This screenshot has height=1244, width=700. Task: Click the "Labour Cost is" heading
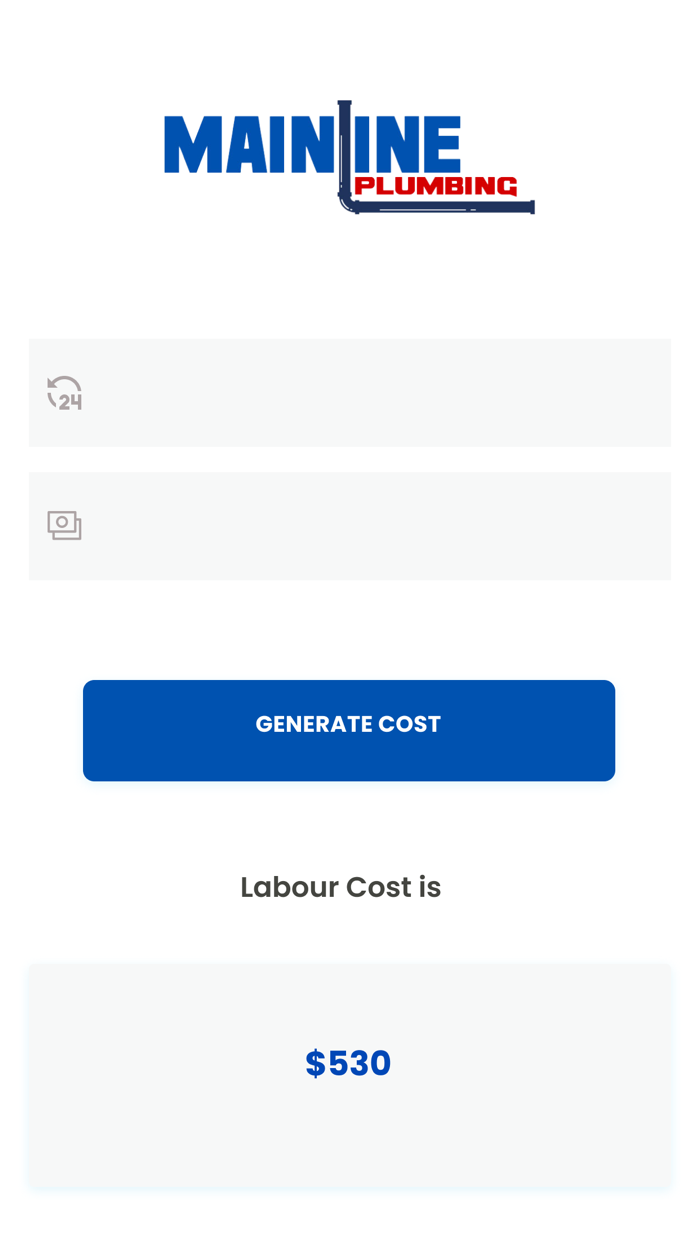(340, 887)
